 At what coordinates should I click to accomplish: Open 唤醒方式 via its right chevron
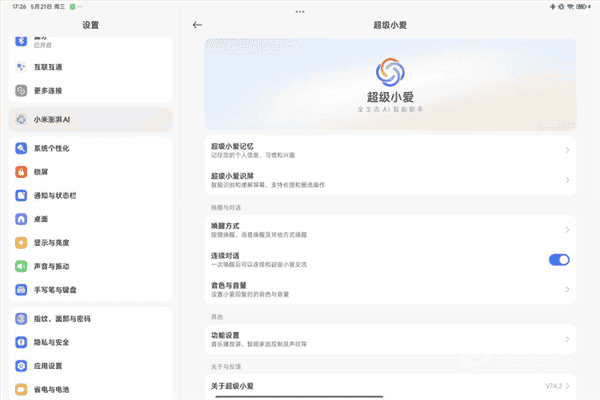pos(567,230)
